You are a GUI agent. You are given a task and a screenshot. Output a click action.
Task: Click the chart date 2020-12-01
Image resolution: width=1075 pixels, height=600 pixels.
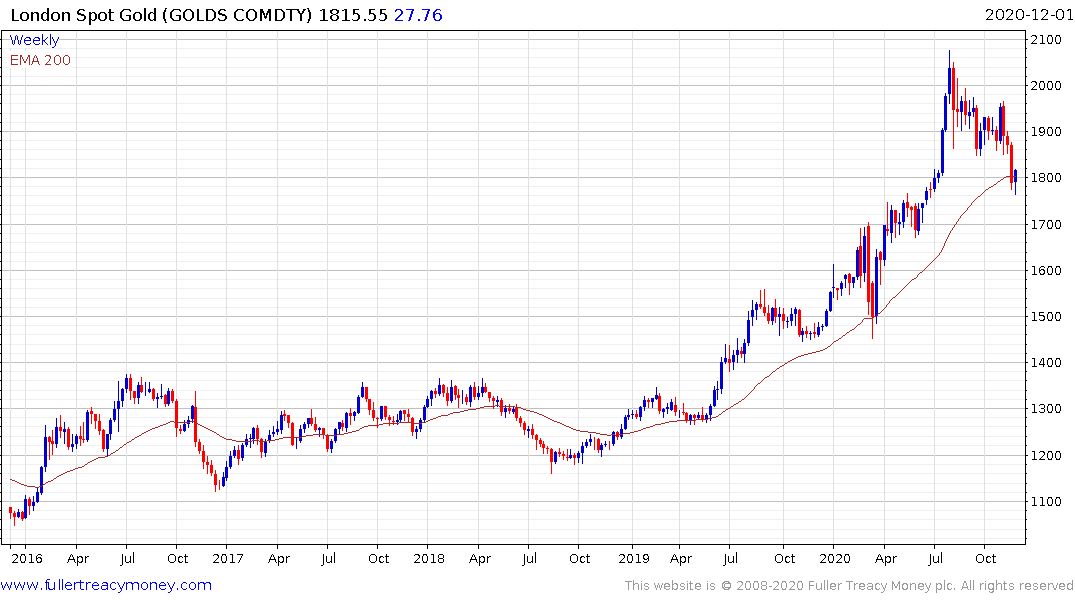pyautogui.click(x=1029, y=15)
